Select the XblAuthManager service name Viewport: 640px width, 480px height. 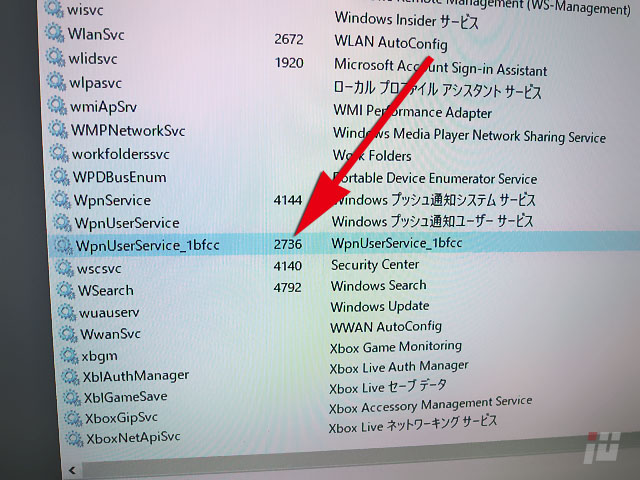click(136, 376)
